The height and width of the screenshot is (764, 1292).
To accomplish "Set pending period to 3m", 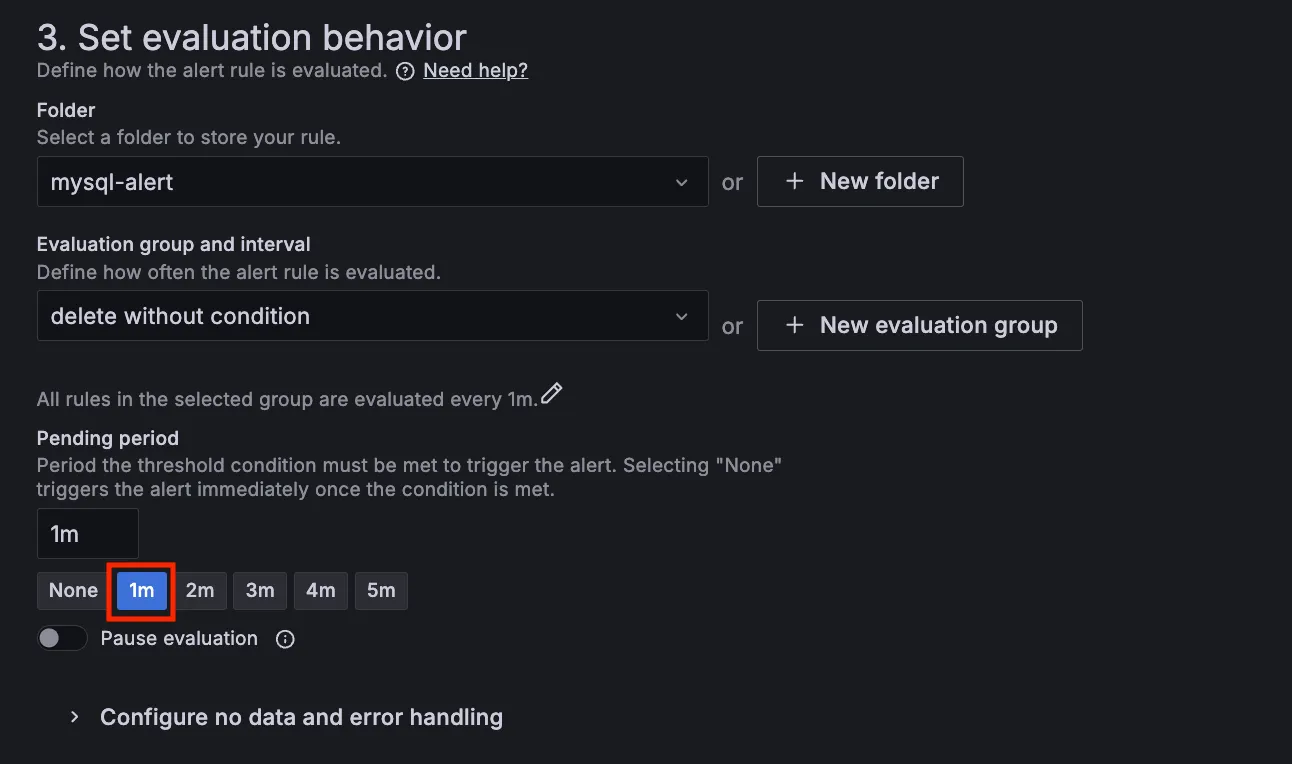I will pyautogui.click(x=260, y=590).
